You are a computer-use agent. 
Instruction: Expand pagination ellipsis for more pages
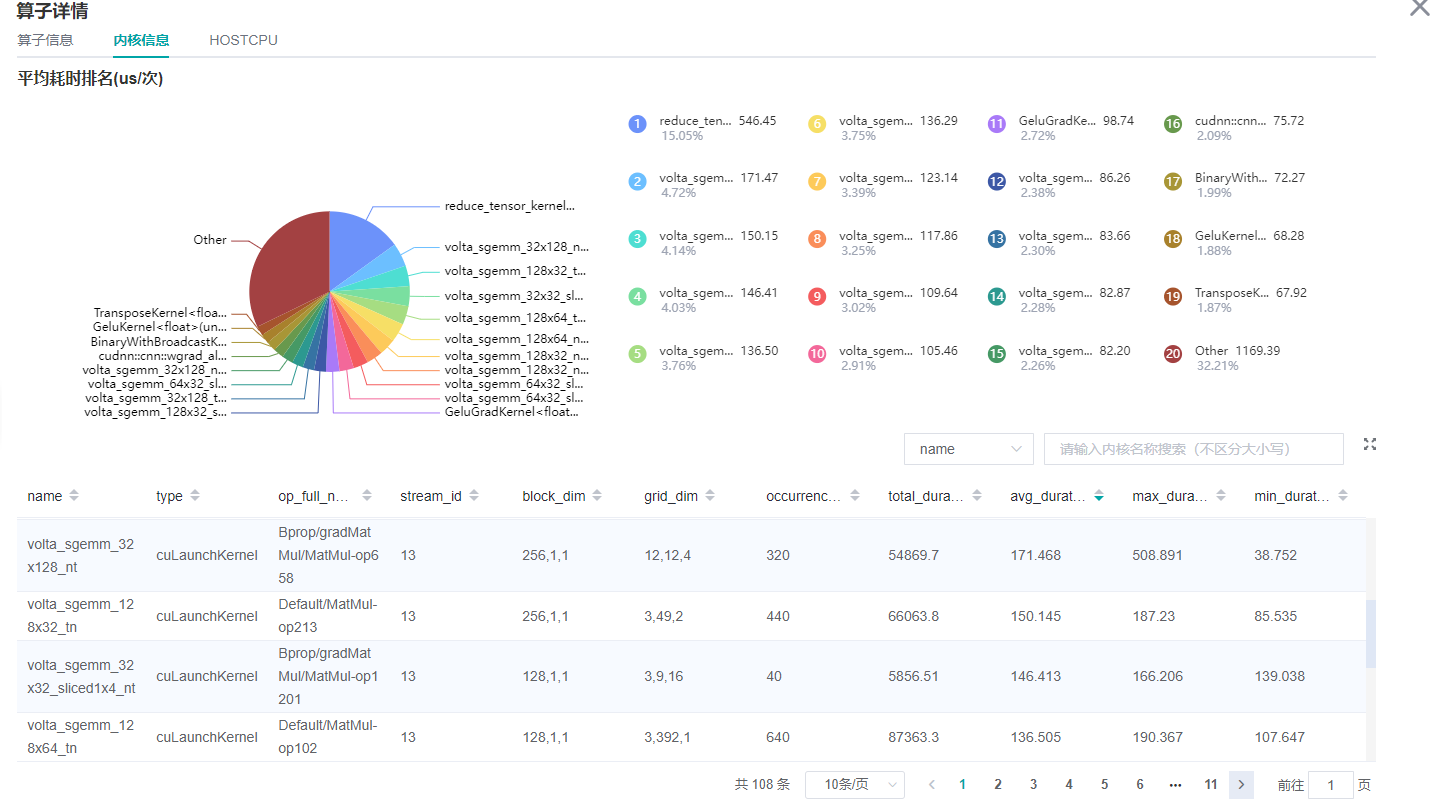[1175, 785]
